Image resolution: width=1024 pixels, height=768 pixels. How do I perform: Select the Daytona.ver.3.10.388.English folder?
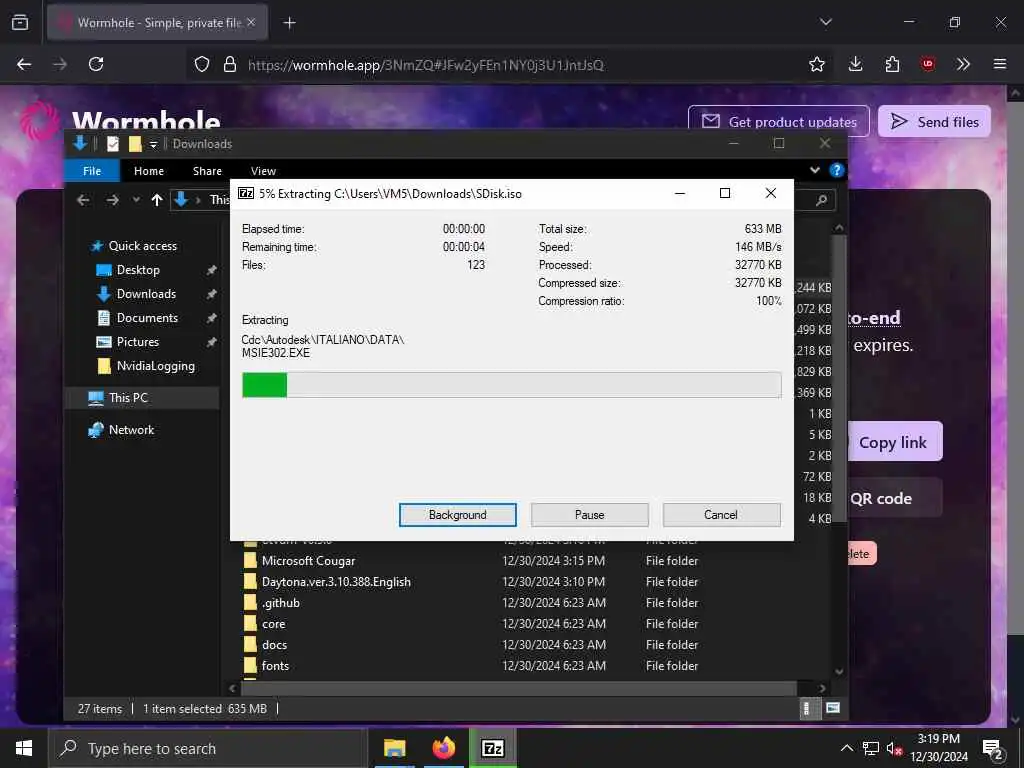pos(336,582)
